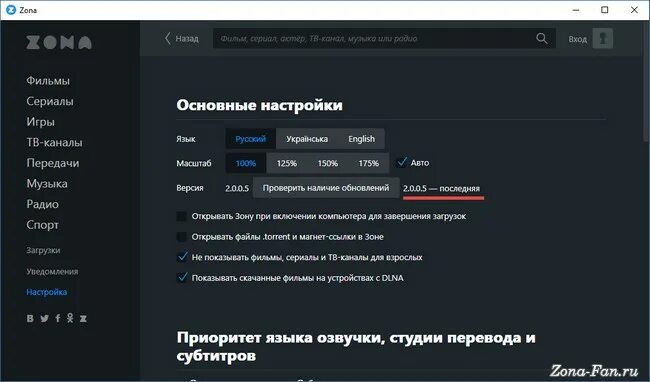
Task: Click "2.0.0.5 — последняя" status text
Action: pyautogui.click(x=441, y=189)
